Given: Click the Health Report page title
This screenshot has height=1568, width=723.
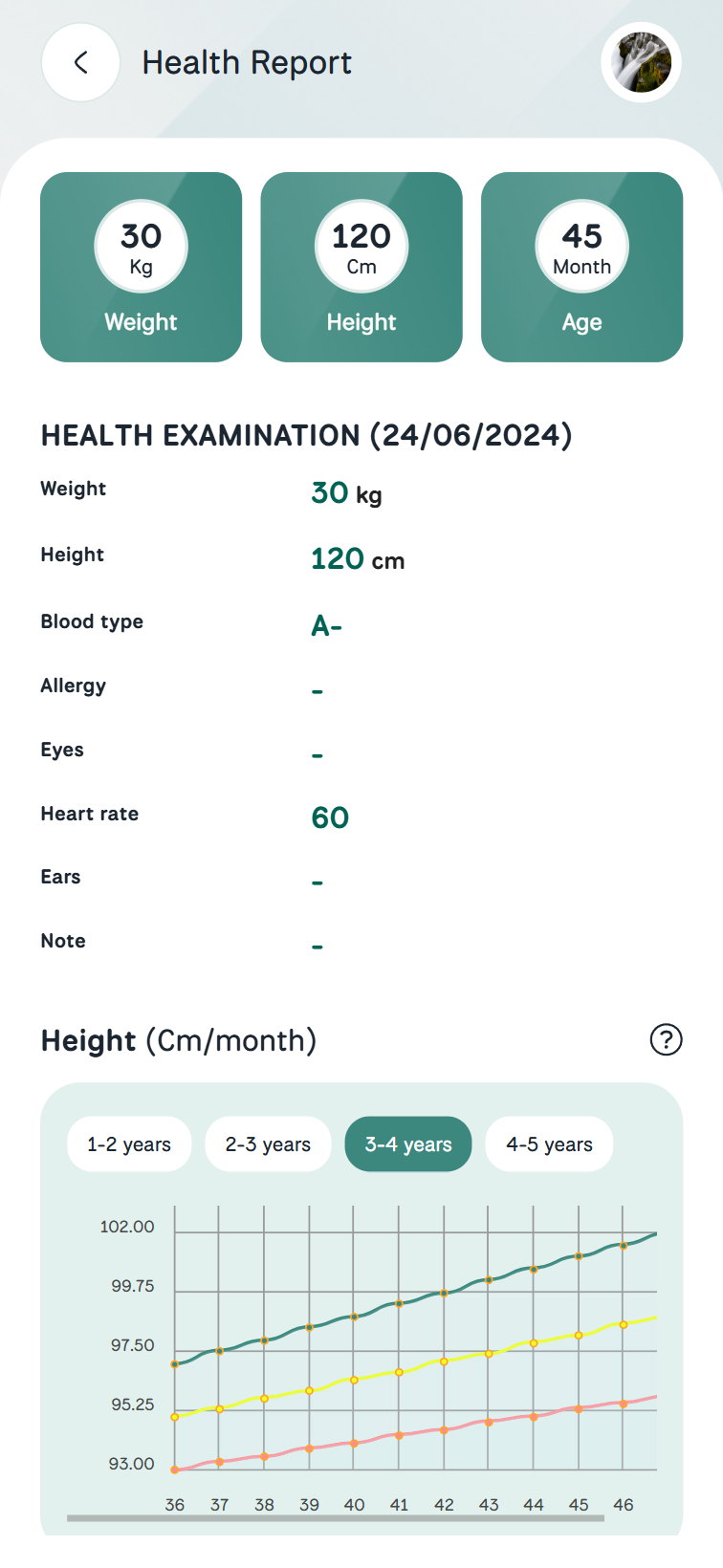Looking at the screenshot, I should click(247, 63).
